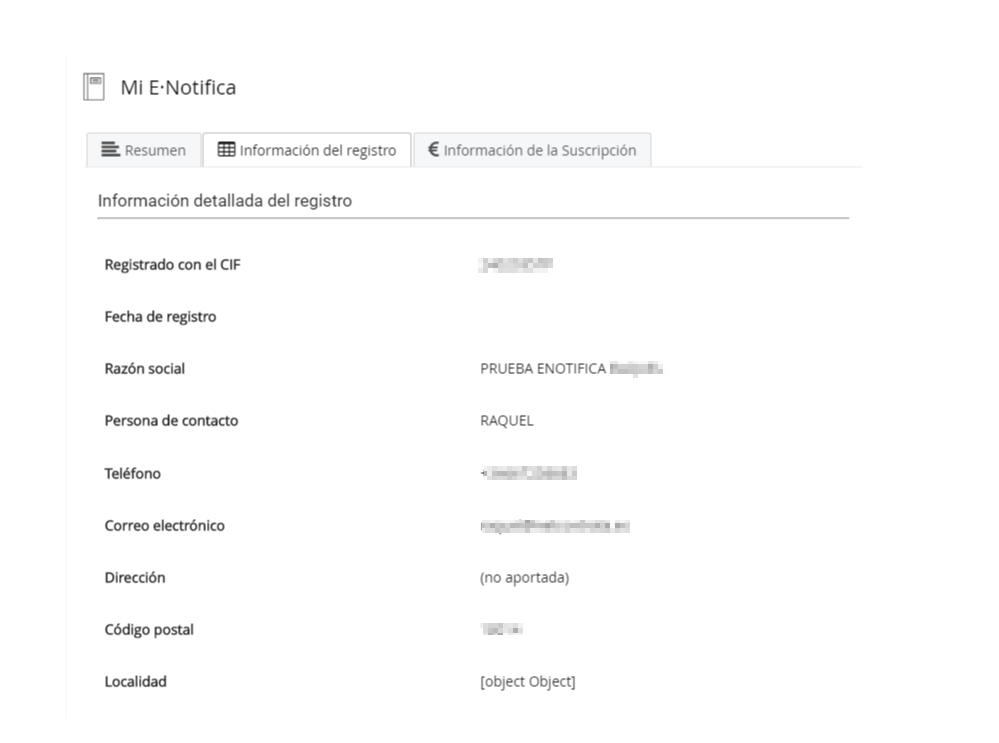Click the Razón social field label
Viewport: 999px width, 743px height.
[145, 369]
